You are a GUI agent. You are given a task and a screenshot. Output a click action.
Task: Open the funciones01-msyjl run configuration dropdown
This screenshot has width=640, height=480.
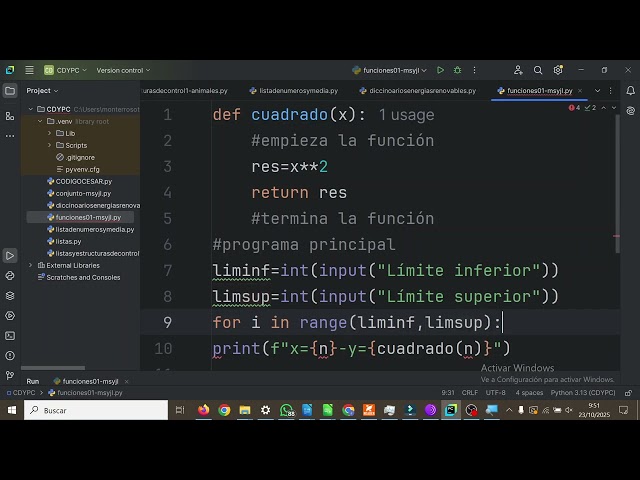tap(389, 70)
